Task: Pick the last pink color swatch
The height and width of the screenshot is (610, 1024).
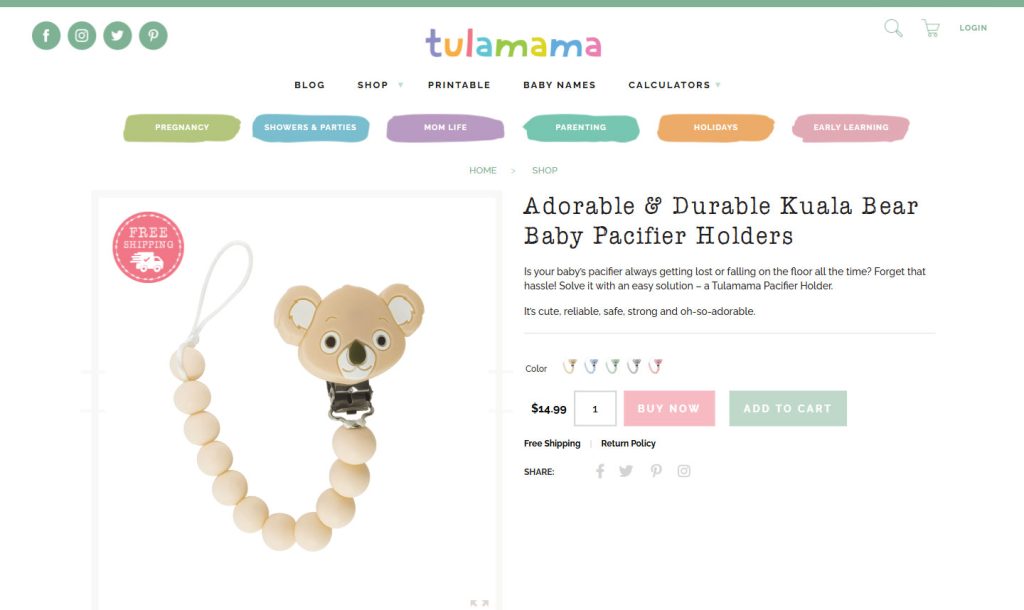Action: tap(655, 366)
